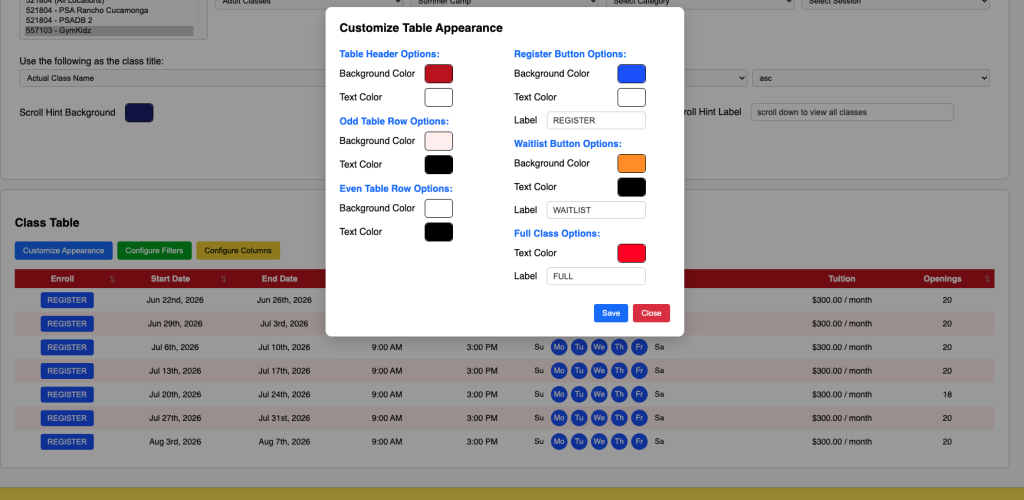Pick the Full Class red text color swatch

click(631, 253)
